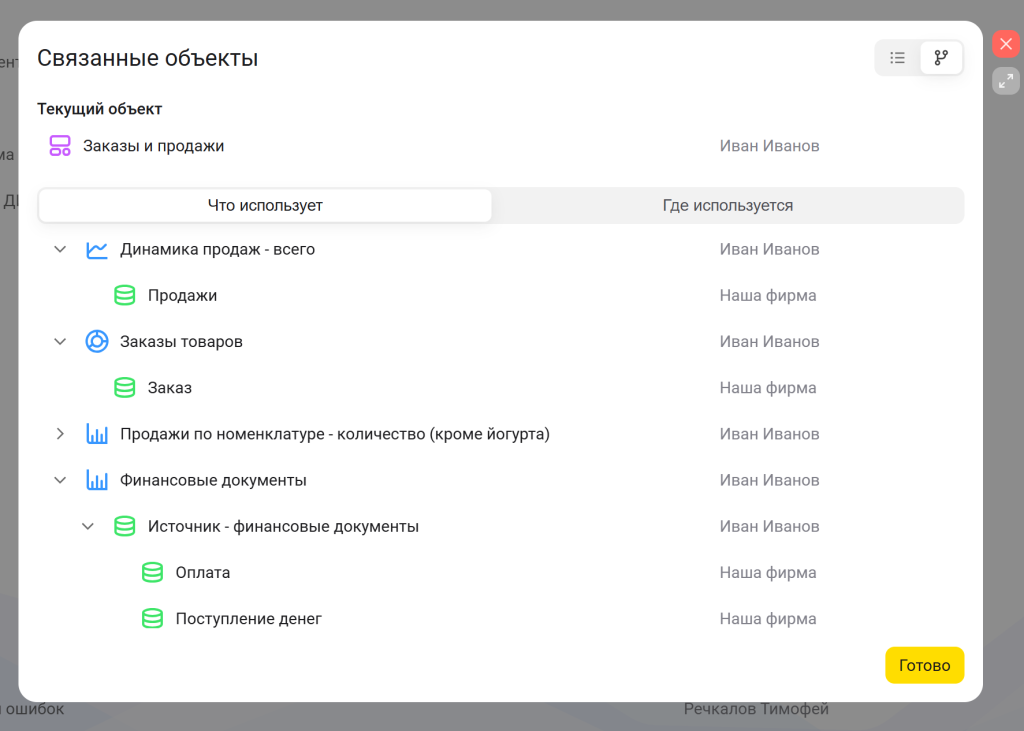This screenshot has width=1024, height=731.
Task: Click the line chart icon of Динамика продаж
Action: [97, 250]
